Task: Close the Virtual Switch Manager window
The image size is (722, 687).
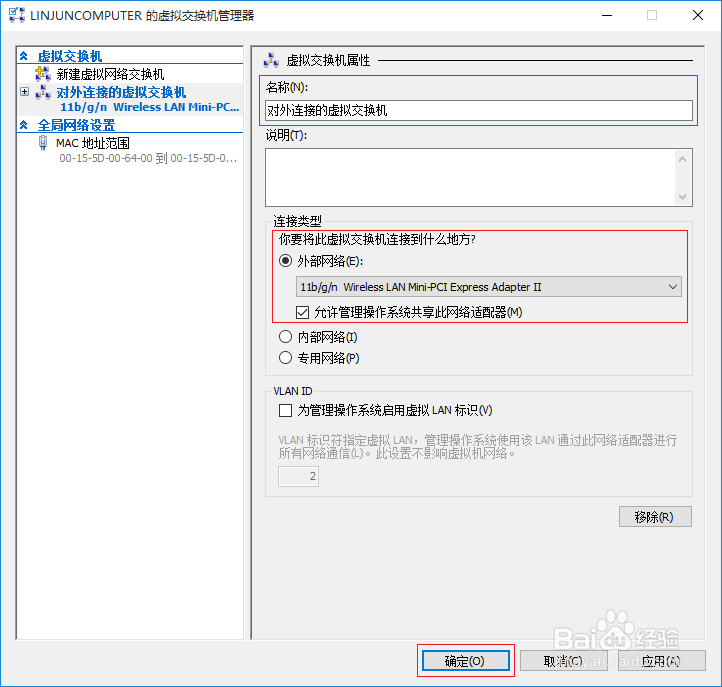Action: tap(698, 15)
